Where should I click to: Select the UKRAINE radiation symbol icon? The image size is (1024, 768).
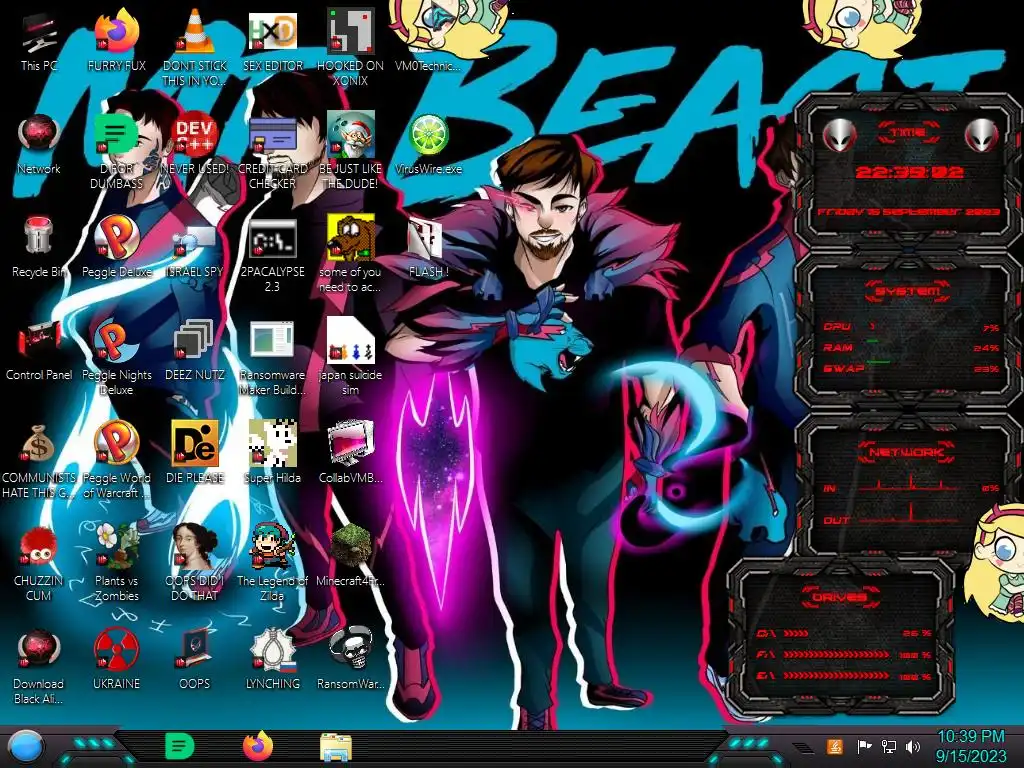coord(117,658)
